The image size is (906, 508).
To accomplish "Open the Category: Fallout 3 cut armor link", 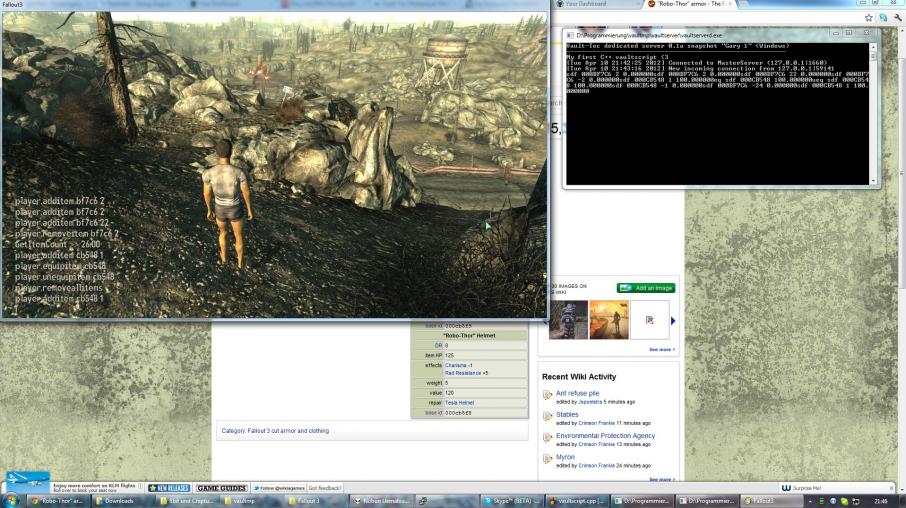I will 276,430.
